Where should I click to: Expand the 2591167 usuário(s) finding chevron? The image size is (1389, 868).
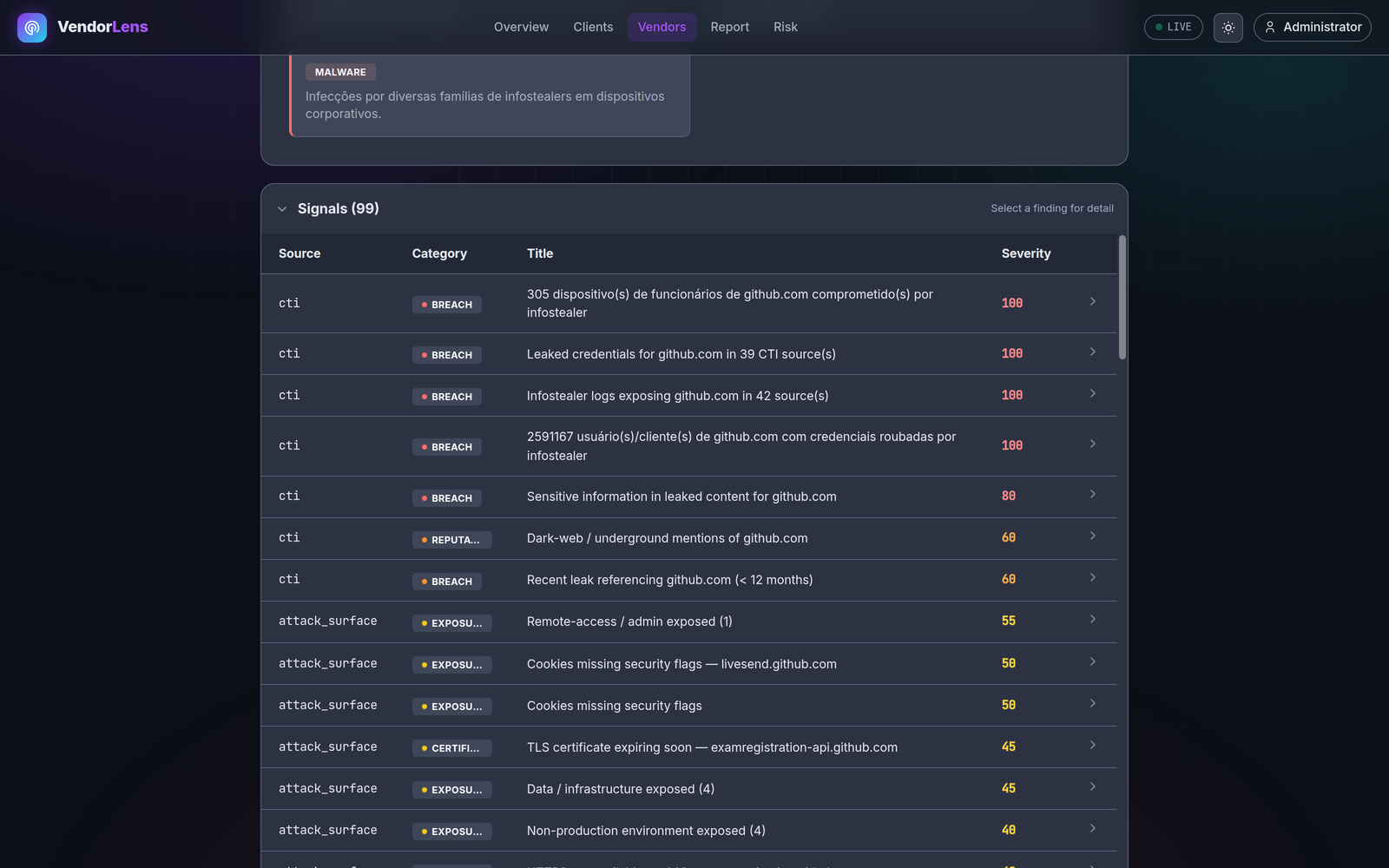click(x=1093, y=444)
